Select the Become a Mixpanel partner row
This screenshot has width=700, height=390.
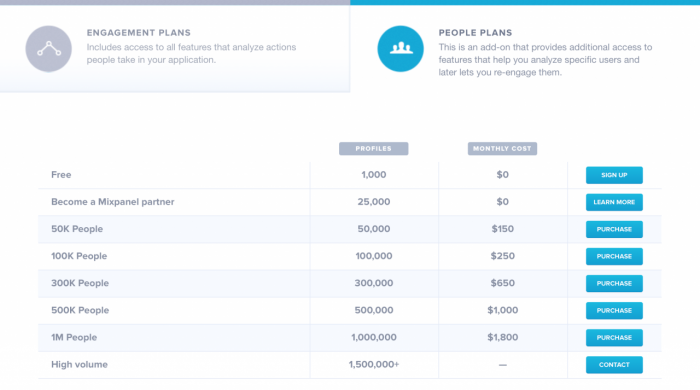350,202
